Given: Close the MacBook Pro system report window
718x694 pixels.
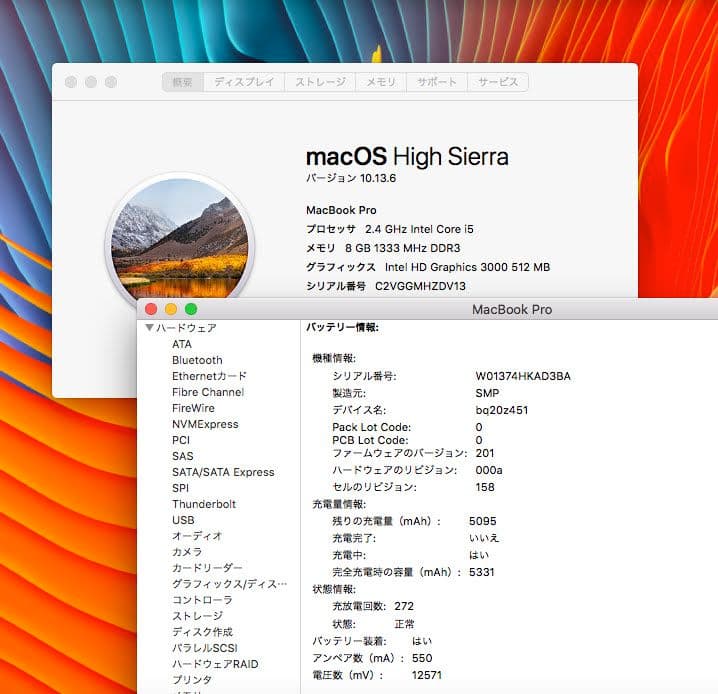Looking at the screenshot, I should [x=151, y=309].
